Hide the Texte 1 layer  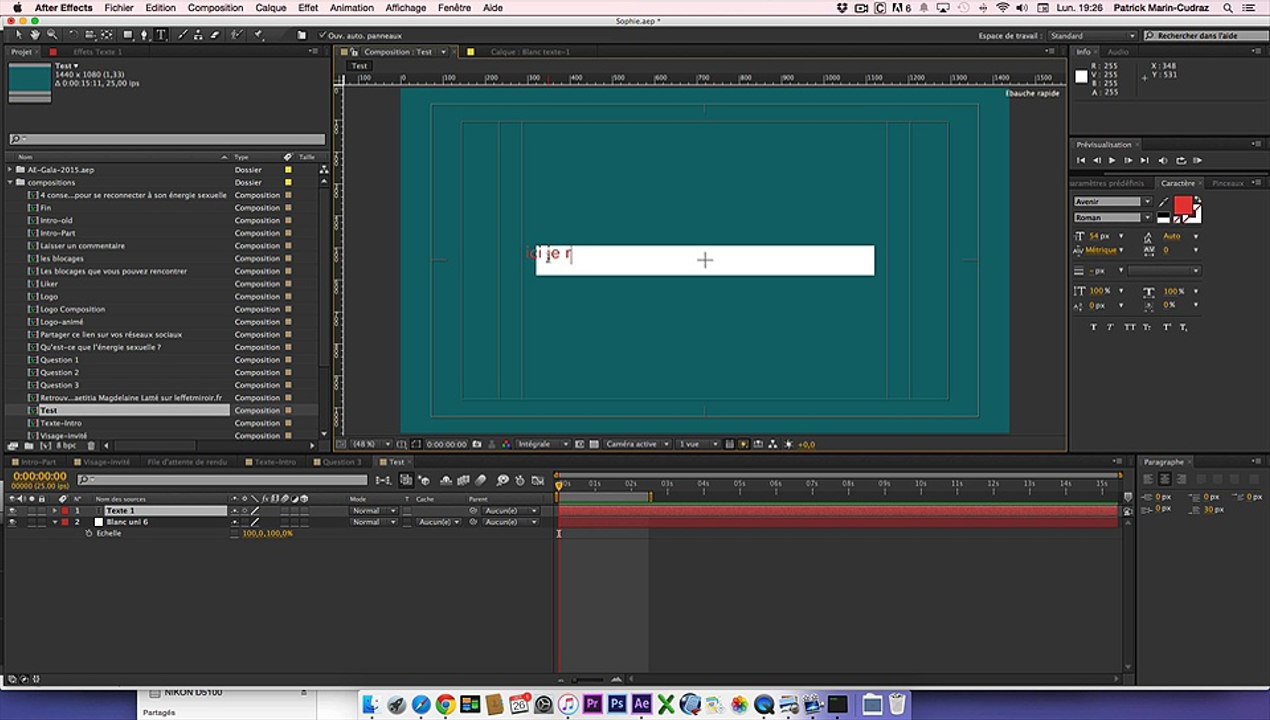click(x=12, y=511)
